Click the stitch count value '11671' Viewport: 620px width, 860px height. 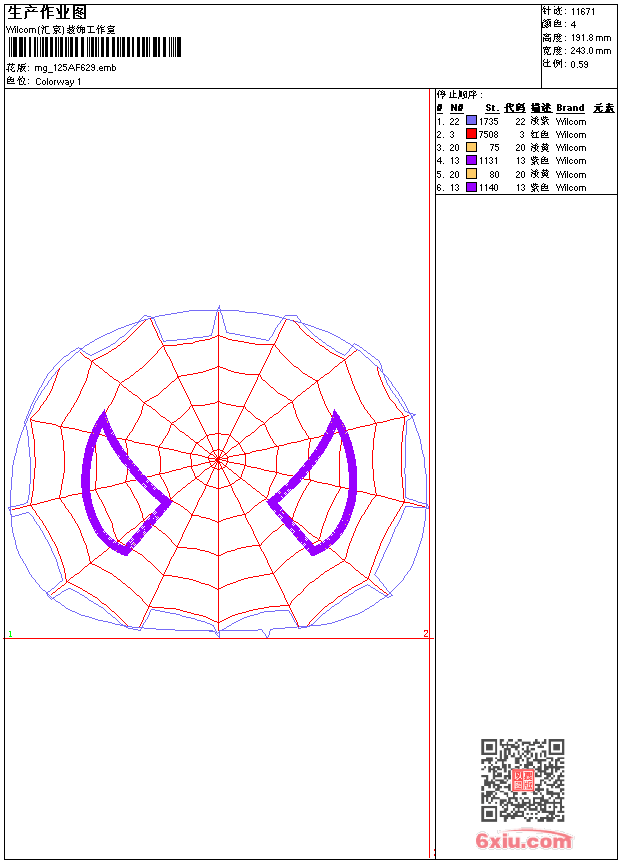tap(583, 12)
